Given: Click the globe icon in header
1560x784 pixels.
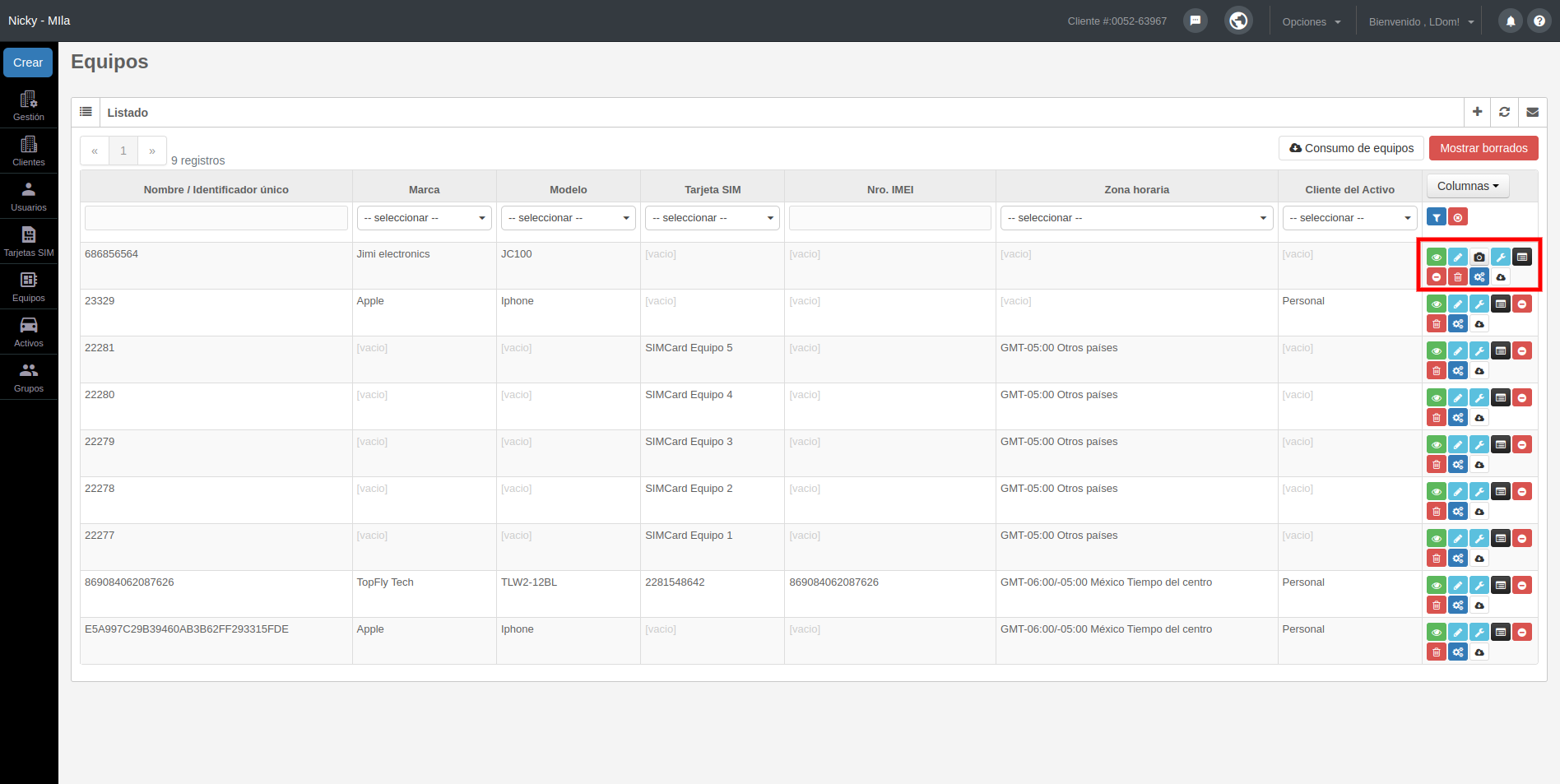Looking at the screenshot, I should tap(1238, 21).
